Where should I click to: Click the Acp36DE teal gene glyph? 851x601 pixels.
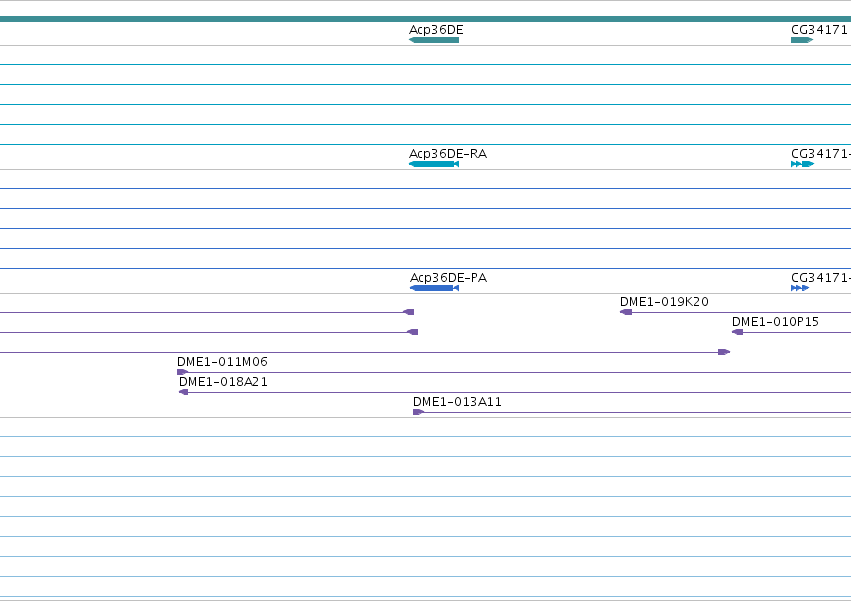pos(434,40)
